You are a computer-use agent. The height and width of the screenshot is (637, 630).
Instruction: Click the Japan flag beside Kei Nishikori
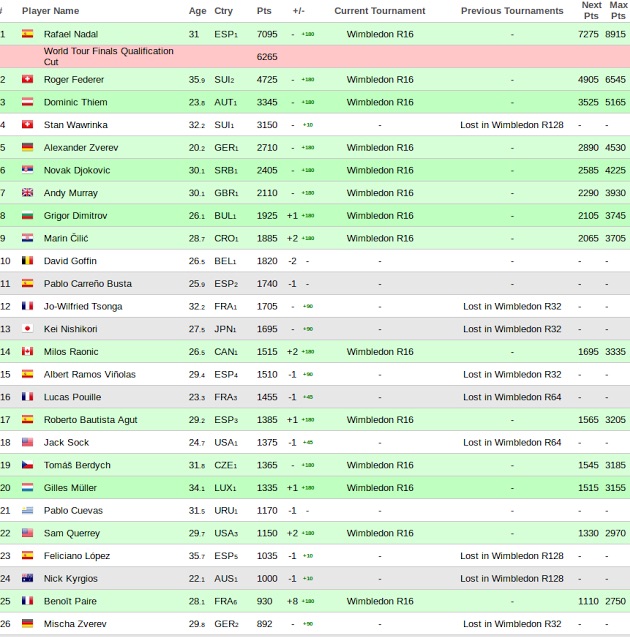click(x=27, y=329)
